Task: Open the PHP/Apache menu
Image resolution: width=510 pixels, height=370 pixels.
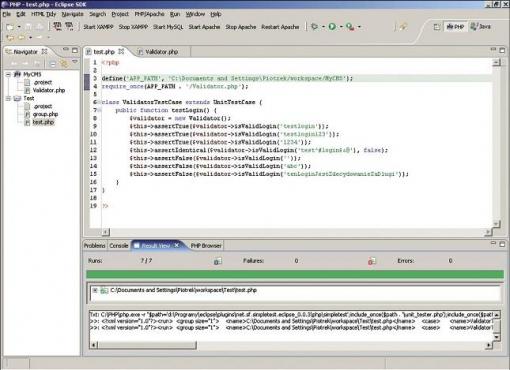Action: coord(149,14)
